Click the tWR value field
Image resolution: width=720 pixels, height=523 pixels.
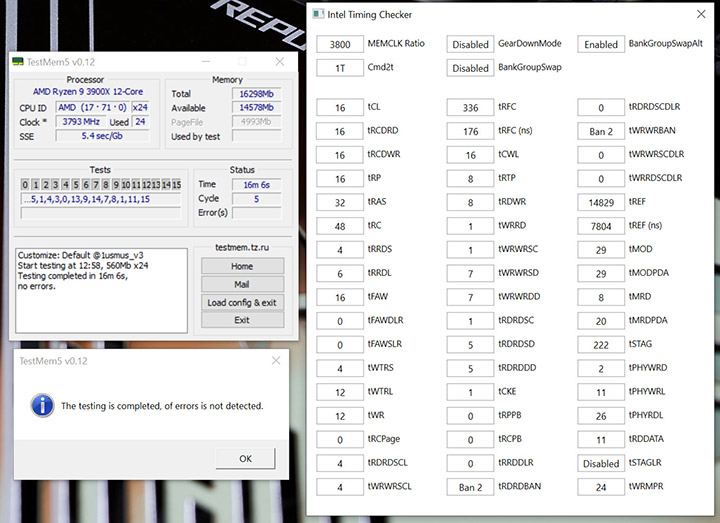click(x=340, y=416)
